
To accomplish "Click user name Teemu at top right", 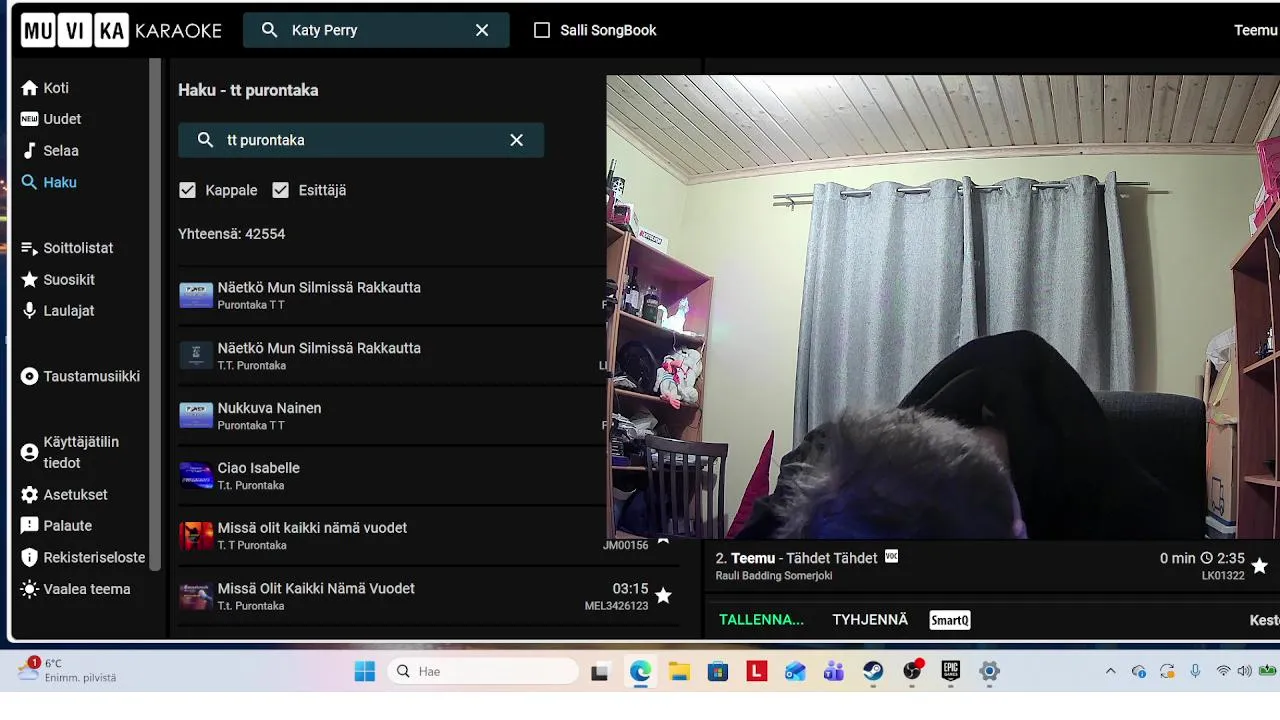I will 1256,30.
